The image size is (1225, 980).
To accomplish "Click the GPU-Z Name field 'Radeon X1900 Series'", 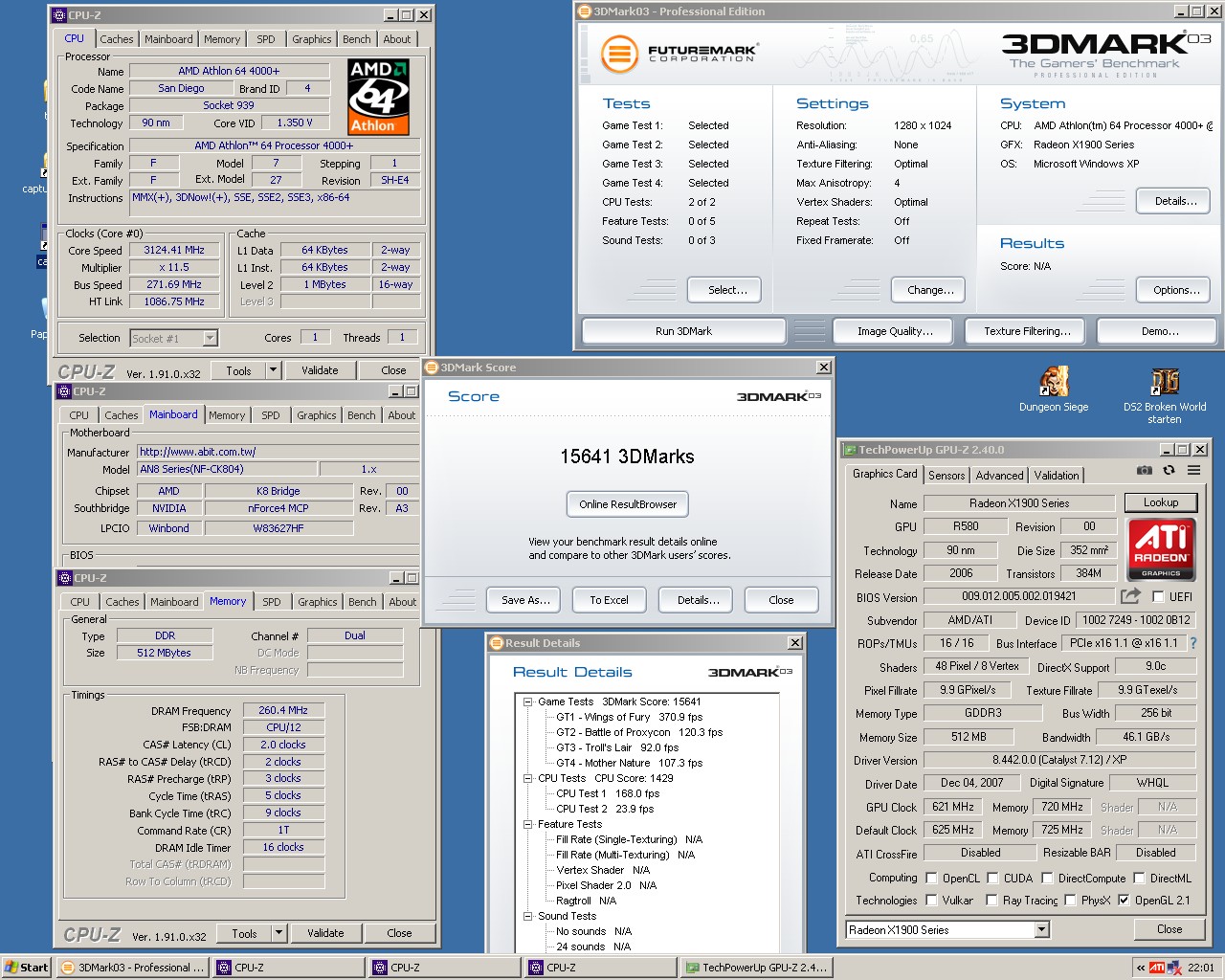I will (x=1019, y=503).
